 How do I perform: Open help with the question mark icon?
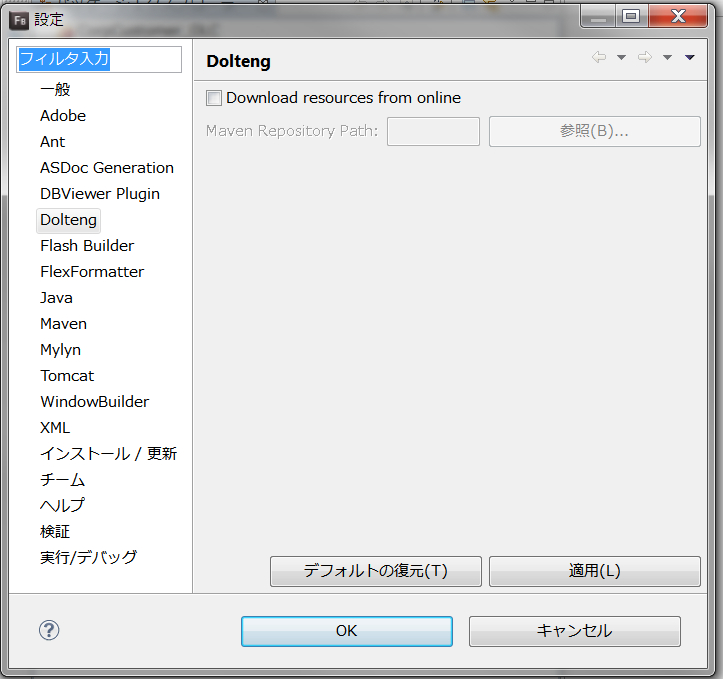[49, 630]
